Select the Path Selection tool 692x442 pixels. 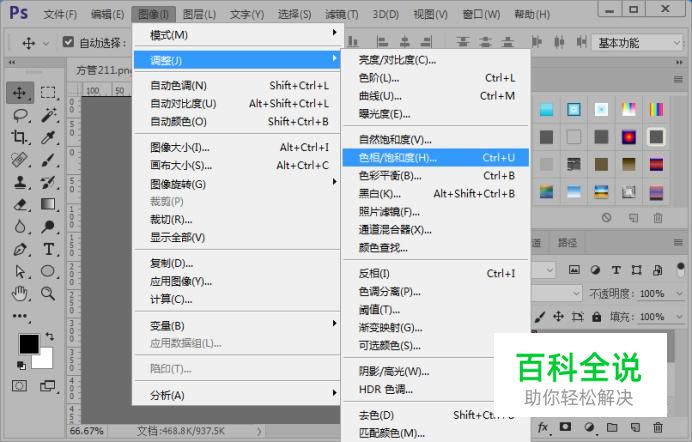(x=20, y=271)
